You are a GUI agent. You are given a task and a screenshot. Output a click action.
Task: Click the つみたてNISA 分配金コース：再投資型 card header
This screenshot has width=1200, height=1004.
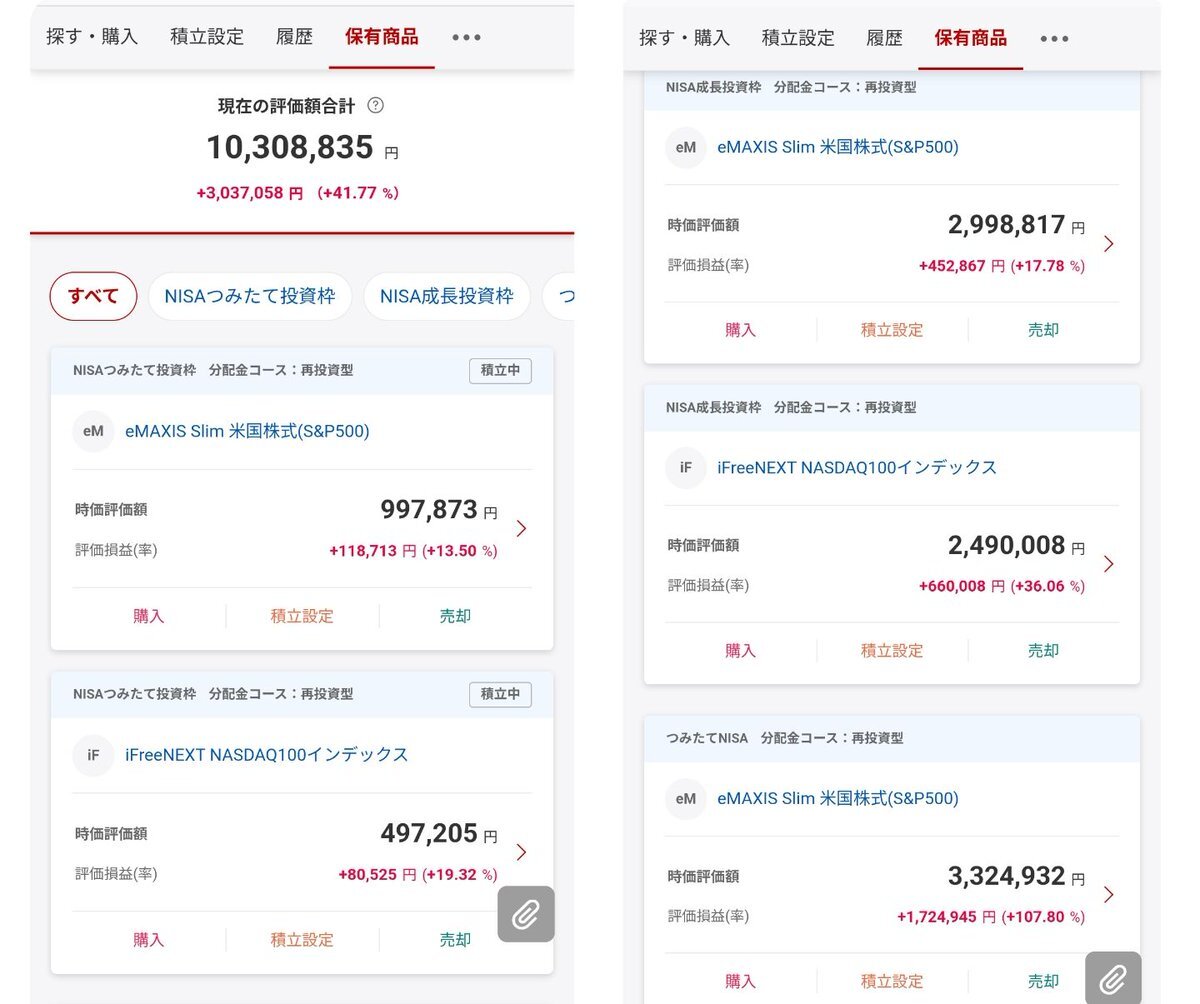click(x=892, y=738)
